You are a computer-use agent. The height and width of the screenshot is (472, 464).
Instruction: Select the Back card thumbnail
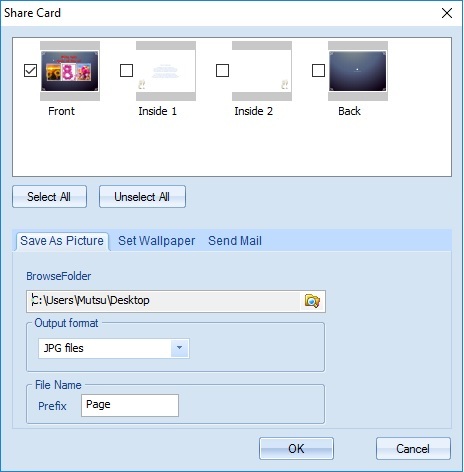coord(358,71)
